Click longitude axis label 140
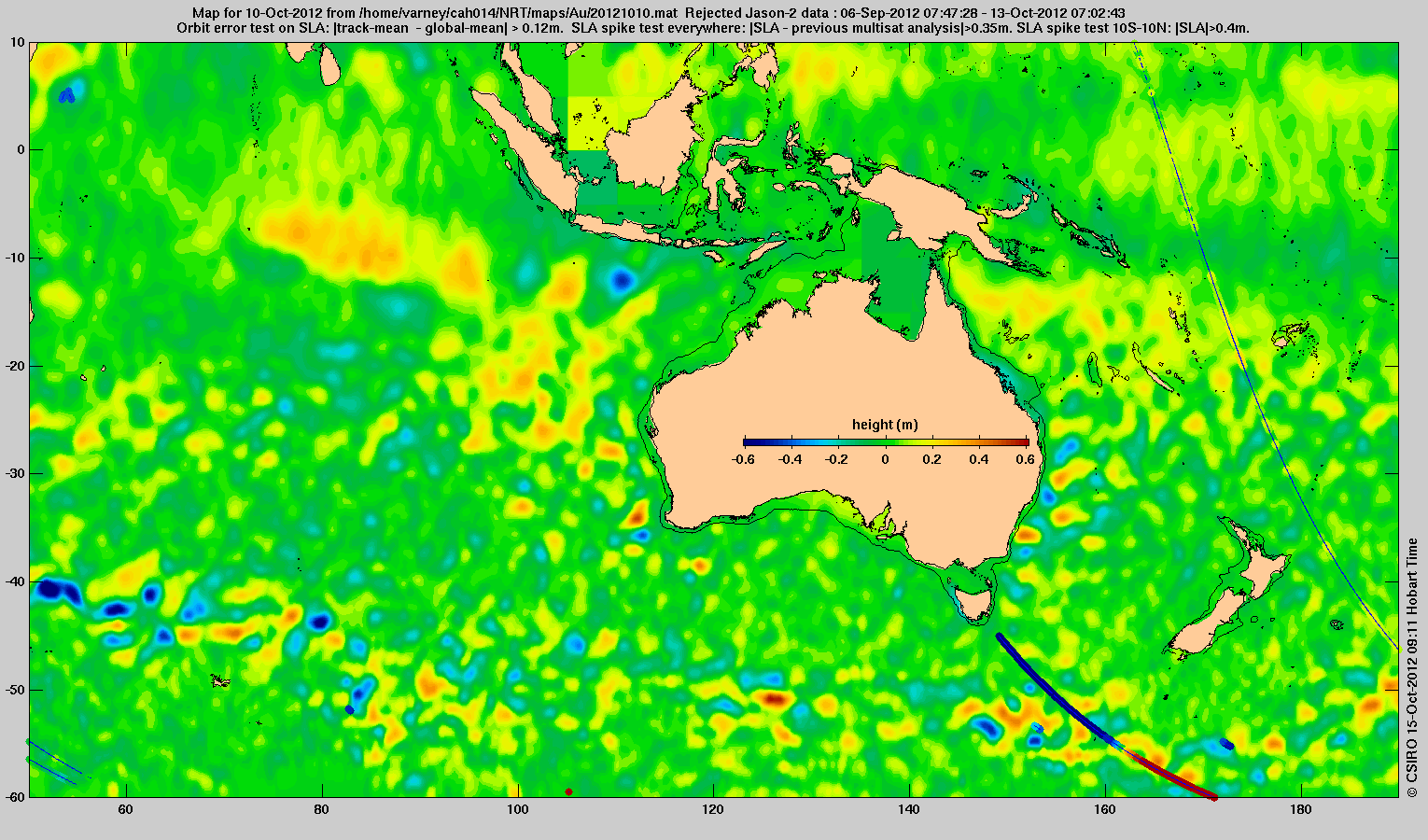 [x=909, y=809]
